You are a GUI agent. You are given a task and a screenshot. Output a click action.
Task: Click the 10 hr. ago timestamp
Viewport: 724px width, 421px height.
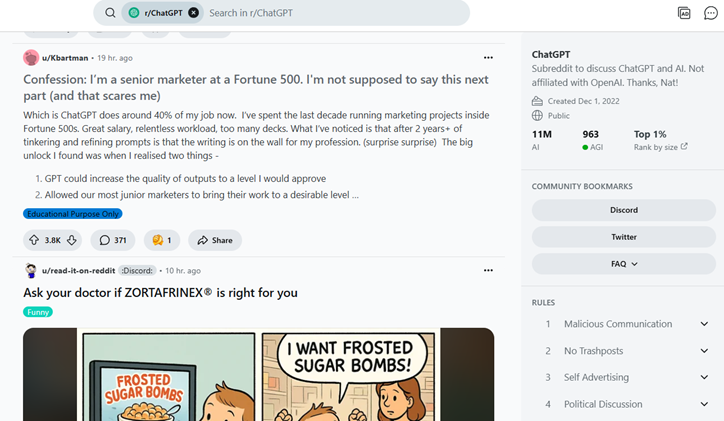pyautogui.click(x=183, y=271)
